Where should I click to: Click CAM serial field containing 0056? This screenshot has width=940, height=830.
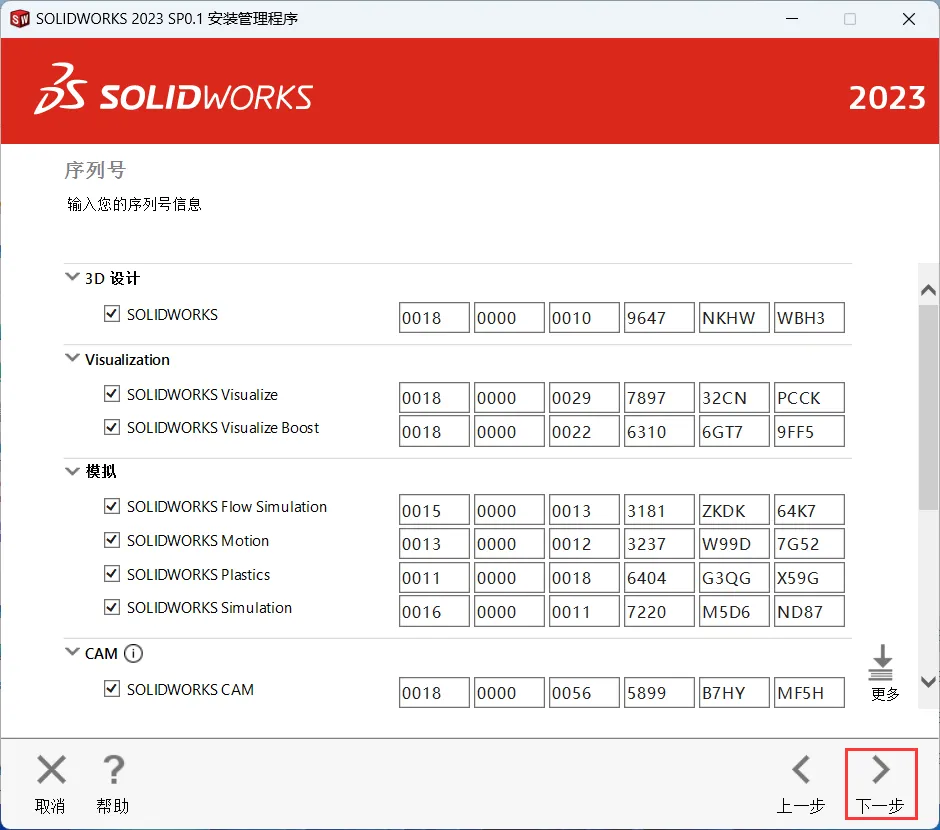[584, 692]
